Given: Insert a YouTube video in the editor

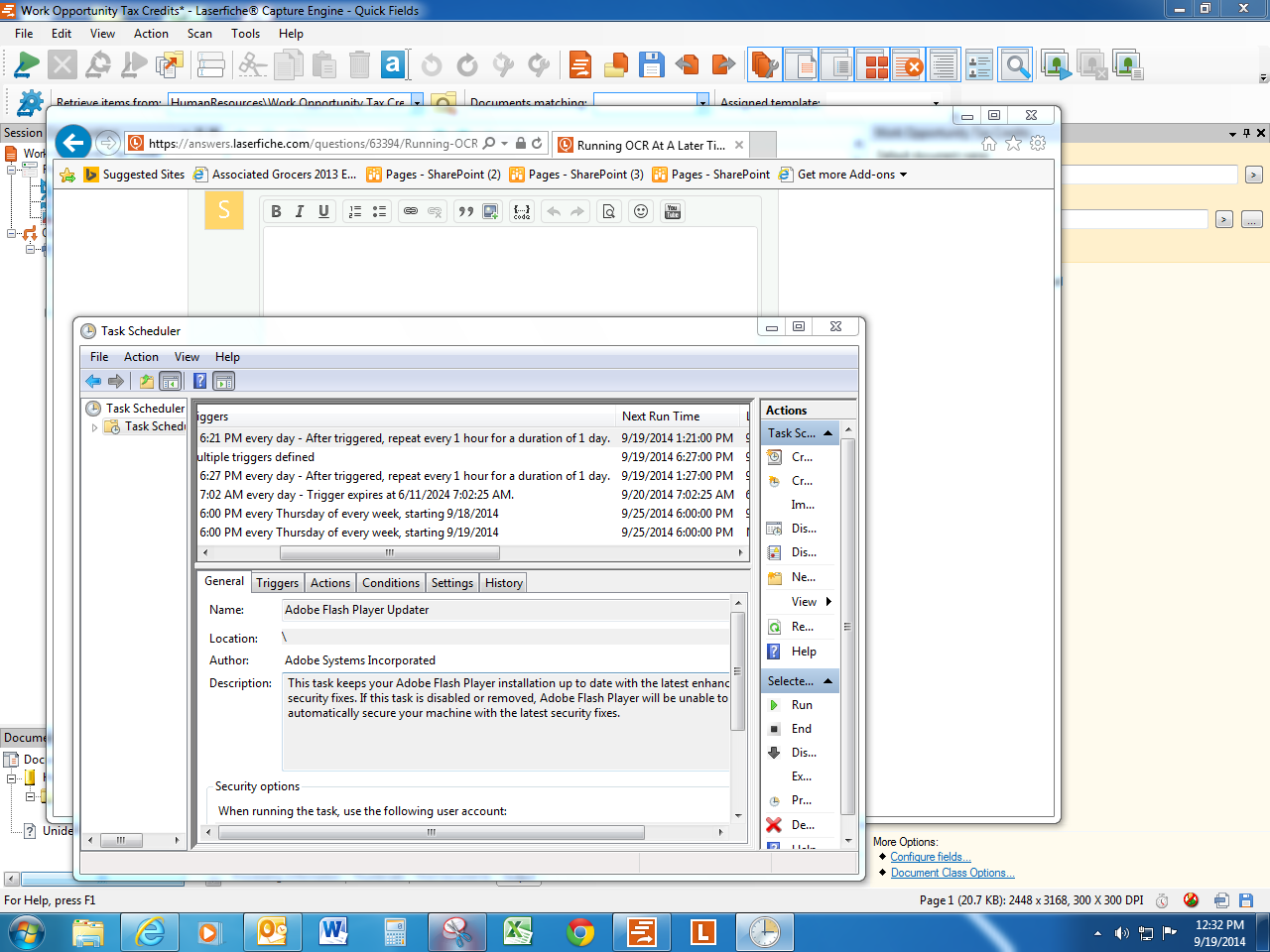Looking at the screenshot, I should [x=673, y=211].
